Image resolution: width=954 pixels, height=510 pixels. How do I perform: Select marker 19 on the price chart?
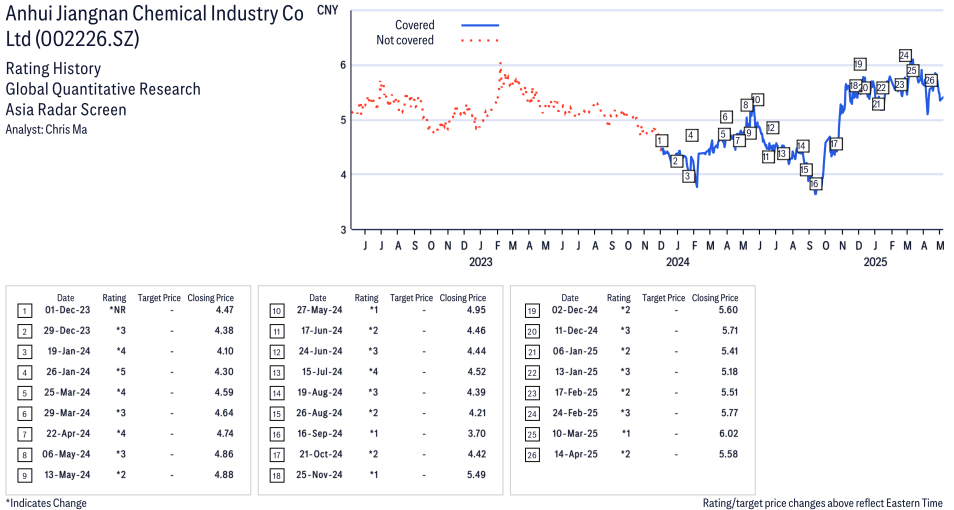(x=859, y=64)
